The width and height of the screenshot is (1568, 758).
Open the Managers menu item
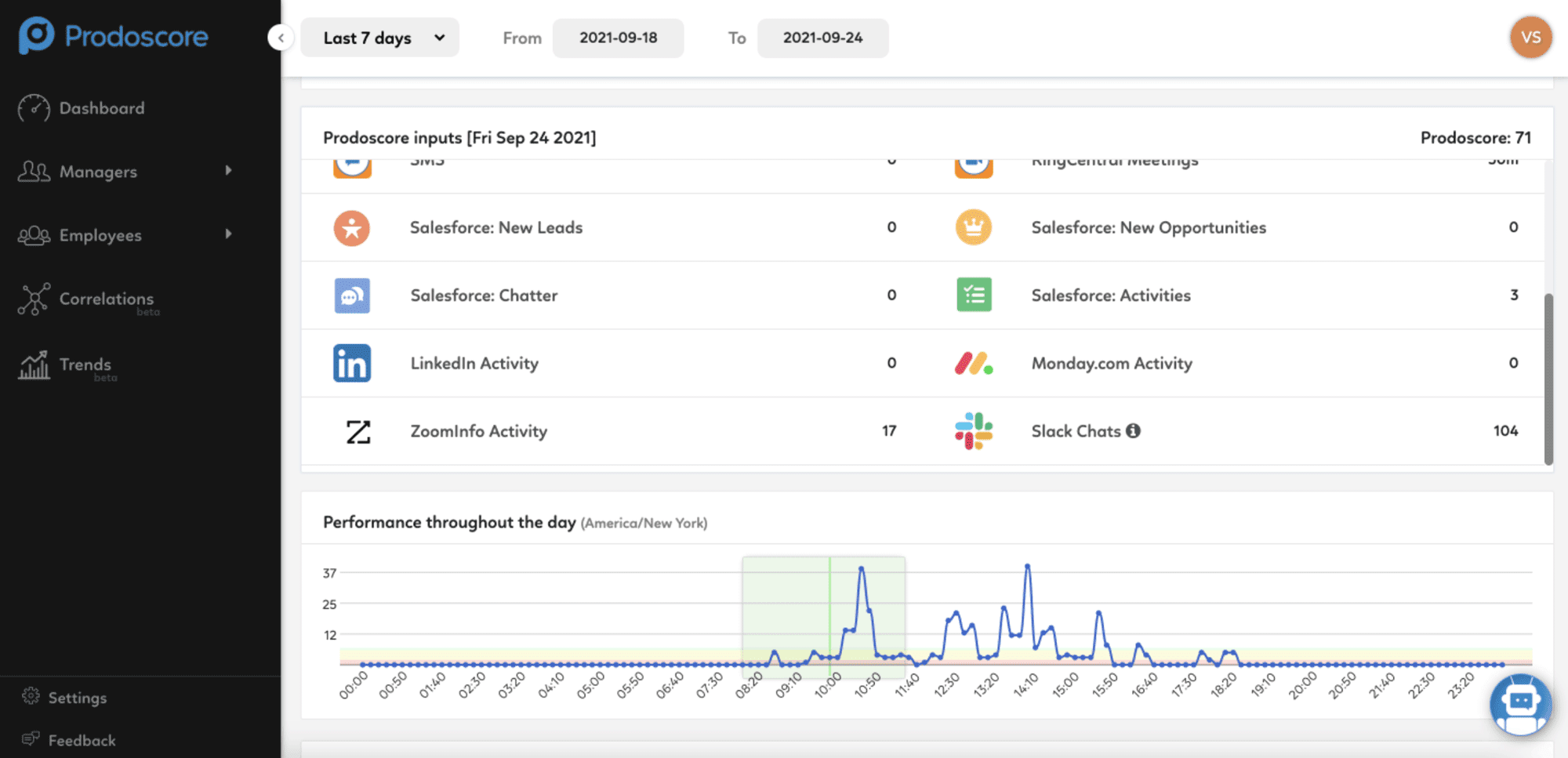click(x=98, y=172)
